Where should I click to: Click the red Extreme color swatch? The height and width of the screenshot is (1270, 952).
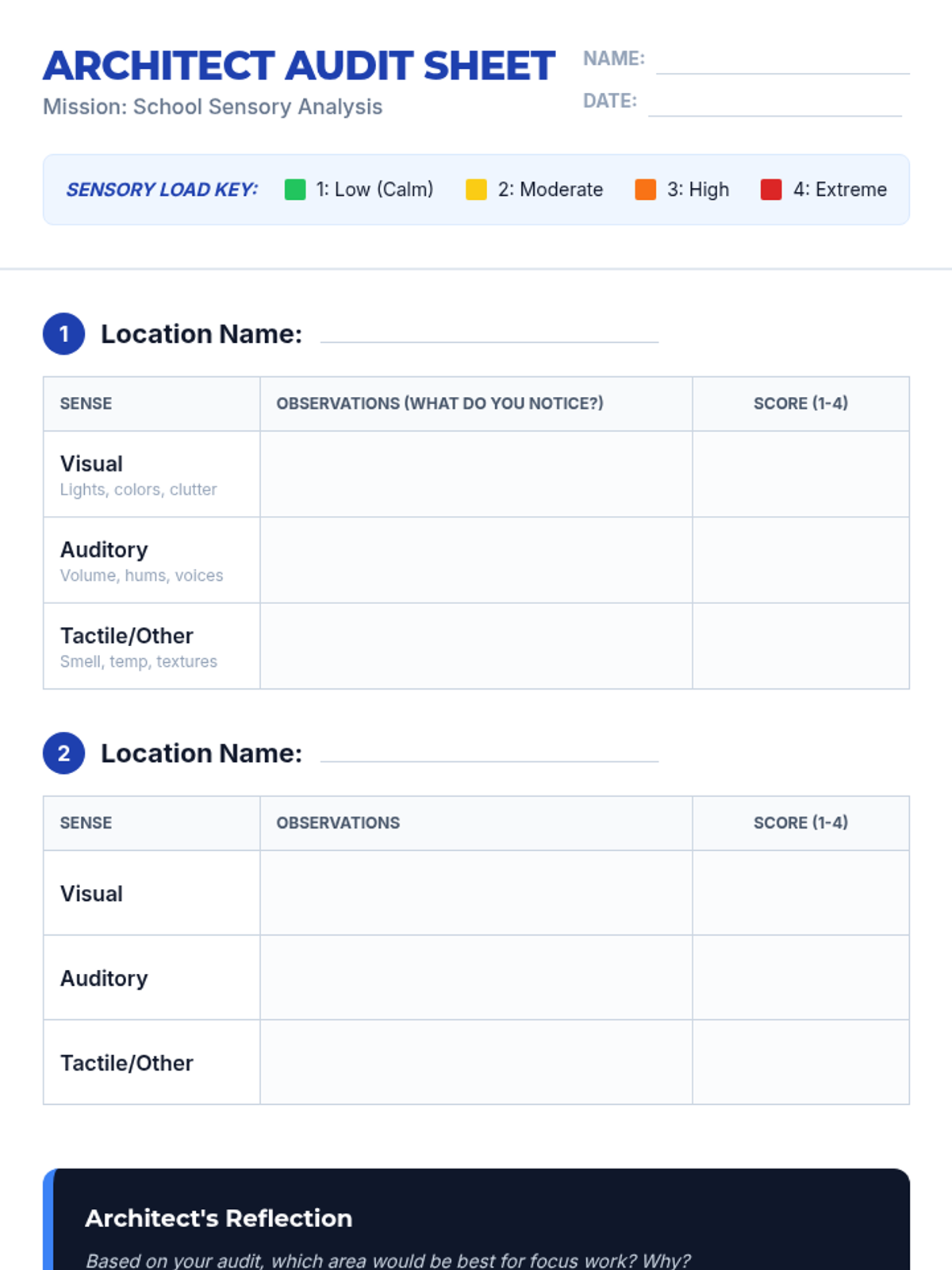[771, 190]
